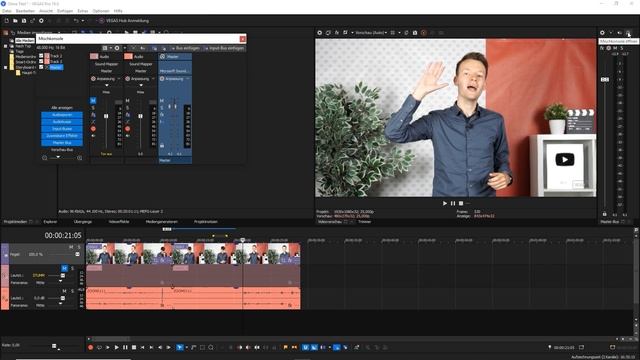Adjust first mixer channel volume fader
The image size is (640, 360).
pyautogui.click(x=106, y=116)
